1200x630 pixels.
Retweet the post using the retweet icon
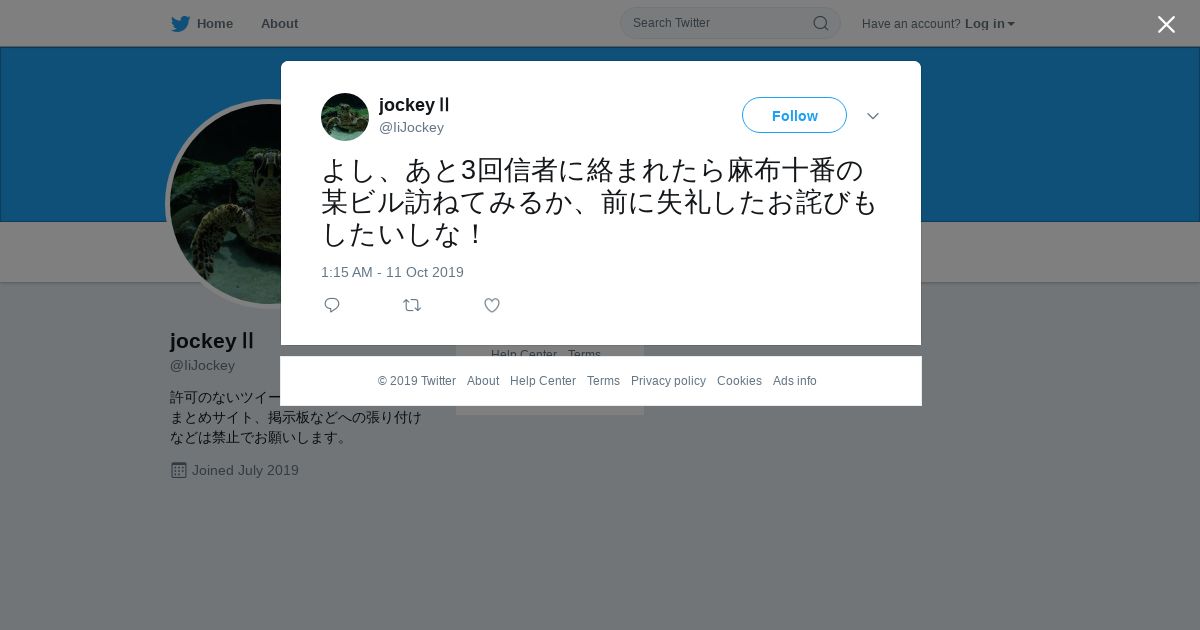tap(412, 305)
